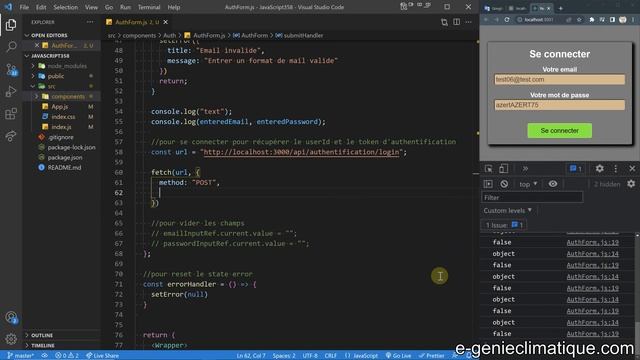
Task: Collapse the JAVASCRIPT358 folder section
Action: pyautogui.click(x=61, y=56)
